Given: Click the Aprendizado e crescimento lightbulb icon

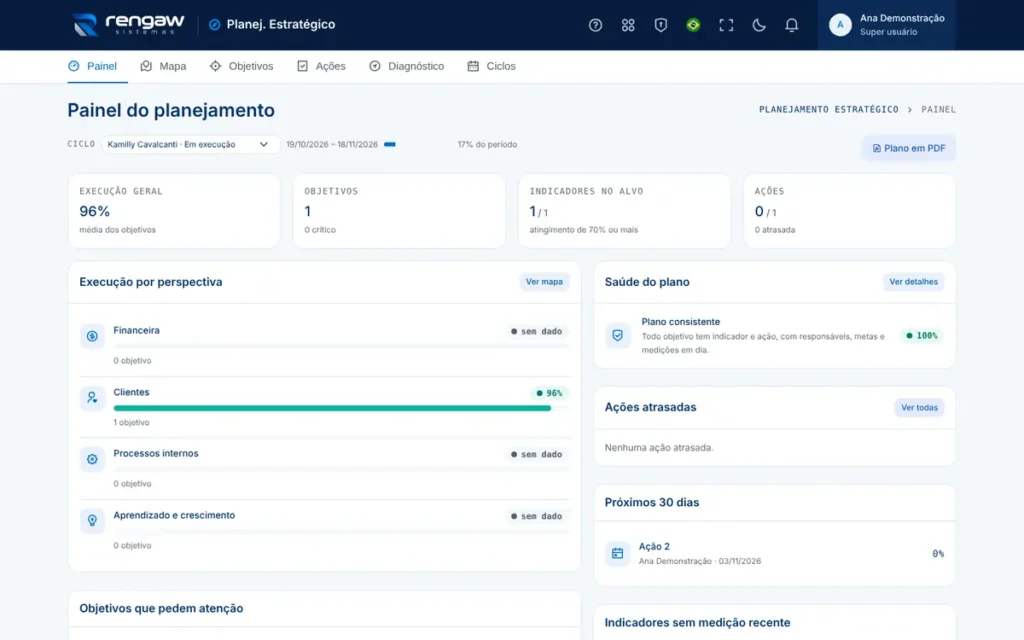Looking at the screenshot, I should [92, 520].
